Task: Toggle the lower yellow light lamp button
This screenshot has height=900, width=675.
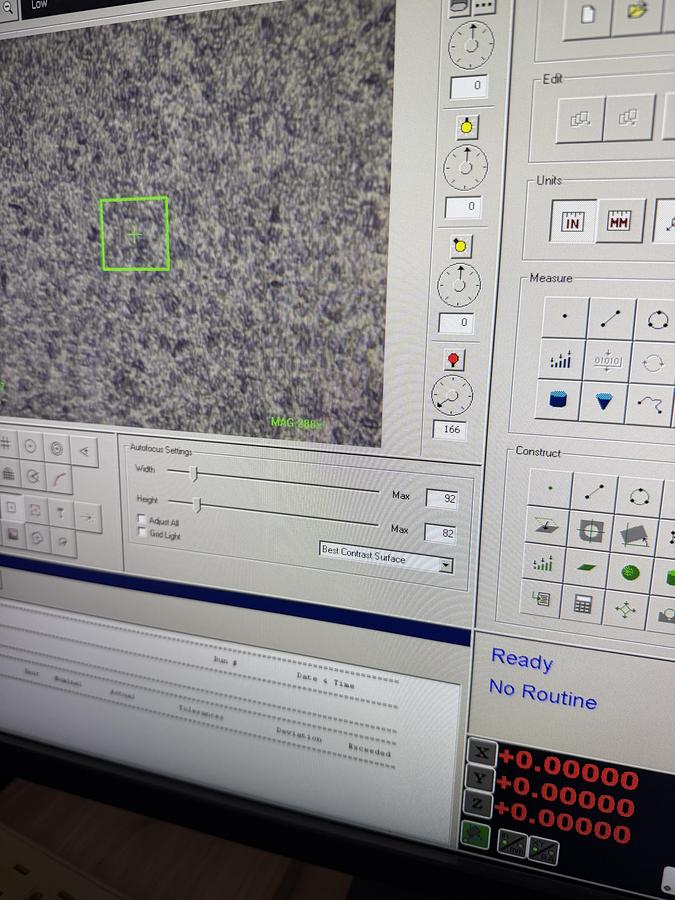Action: (460, 246)
